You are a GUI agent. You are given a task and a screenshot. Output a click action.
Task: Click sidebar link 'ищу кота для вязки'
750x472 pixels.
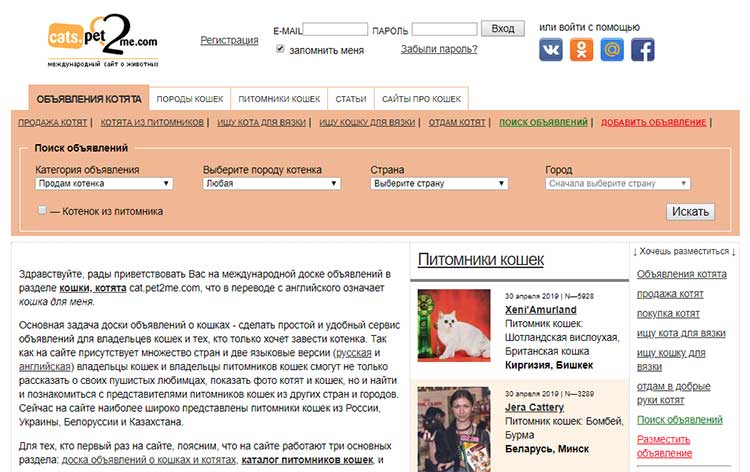click(681, 333)
